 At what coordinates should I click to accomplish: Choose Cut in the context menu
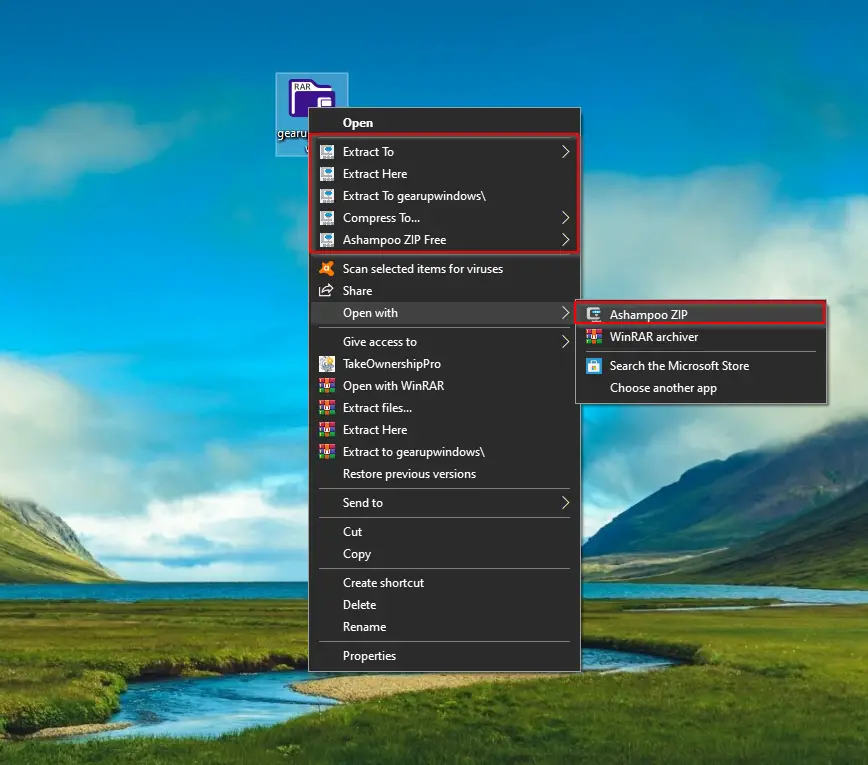[445, 532]
